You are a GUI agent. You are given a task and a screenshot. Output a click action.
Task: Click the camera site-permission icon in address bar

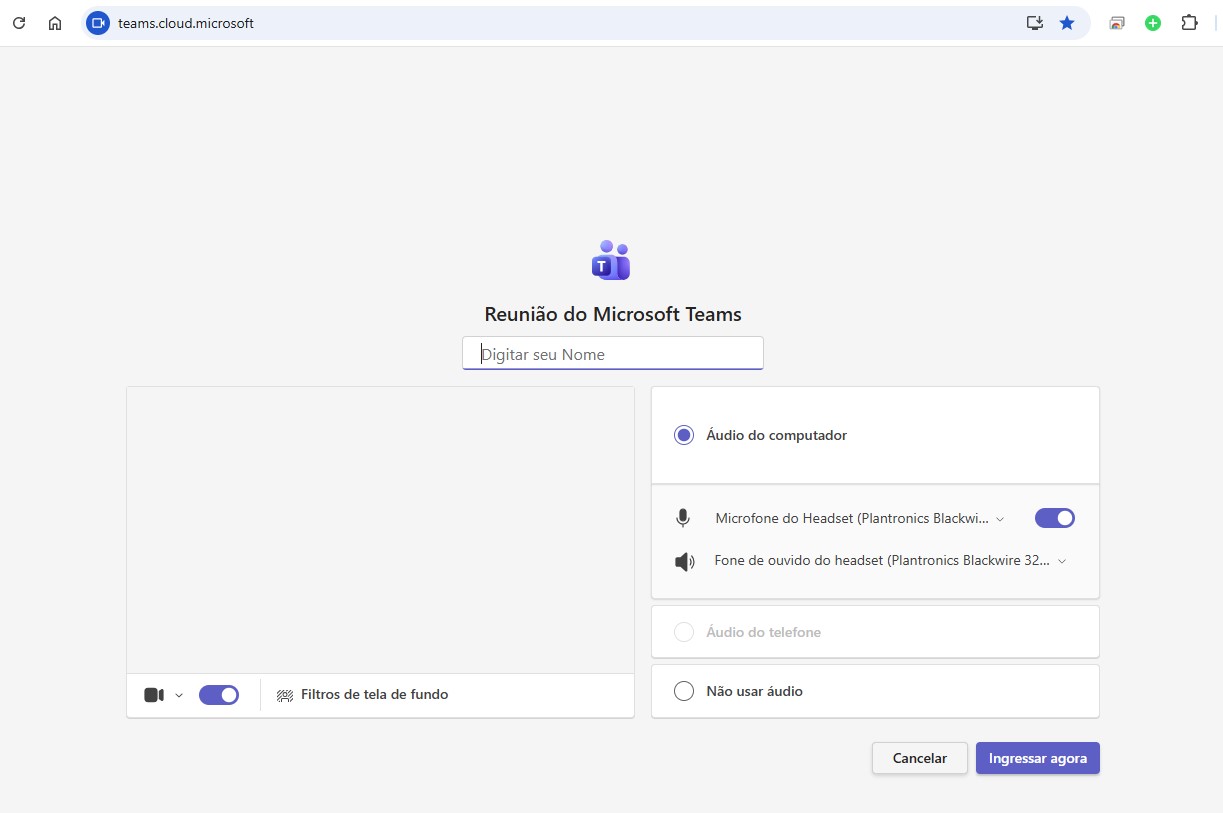pyautogui.click(x=97, y=22)
